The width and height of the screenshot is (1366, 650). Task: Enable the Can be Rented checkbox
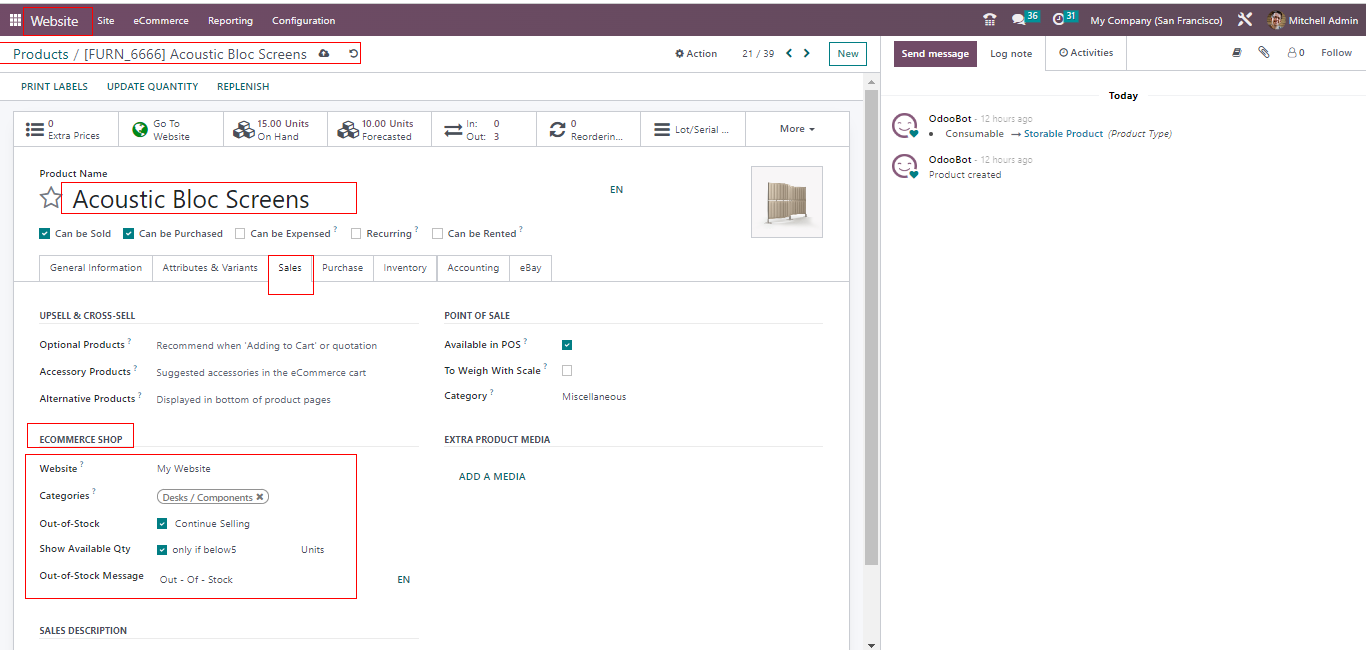(x=437, y=234)
